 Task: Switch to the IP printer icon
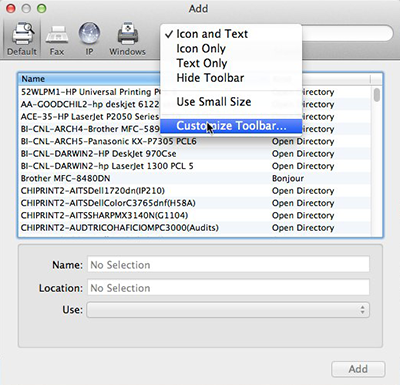(89, 39)
